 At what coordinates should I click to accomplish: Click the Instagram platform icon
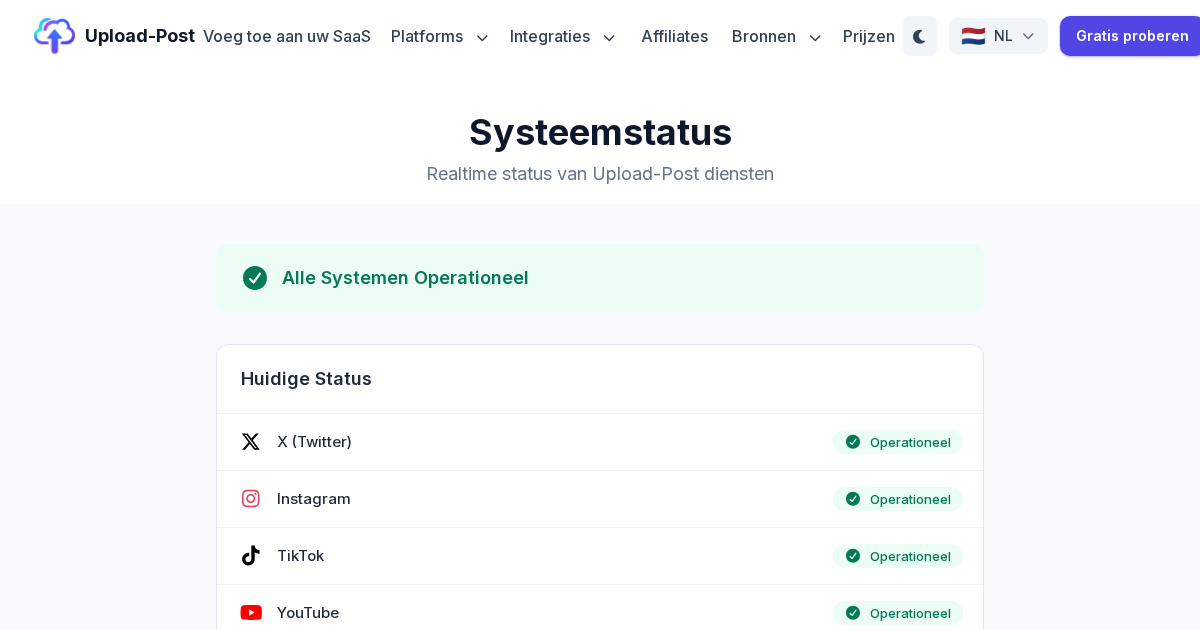tap(251, 499)
